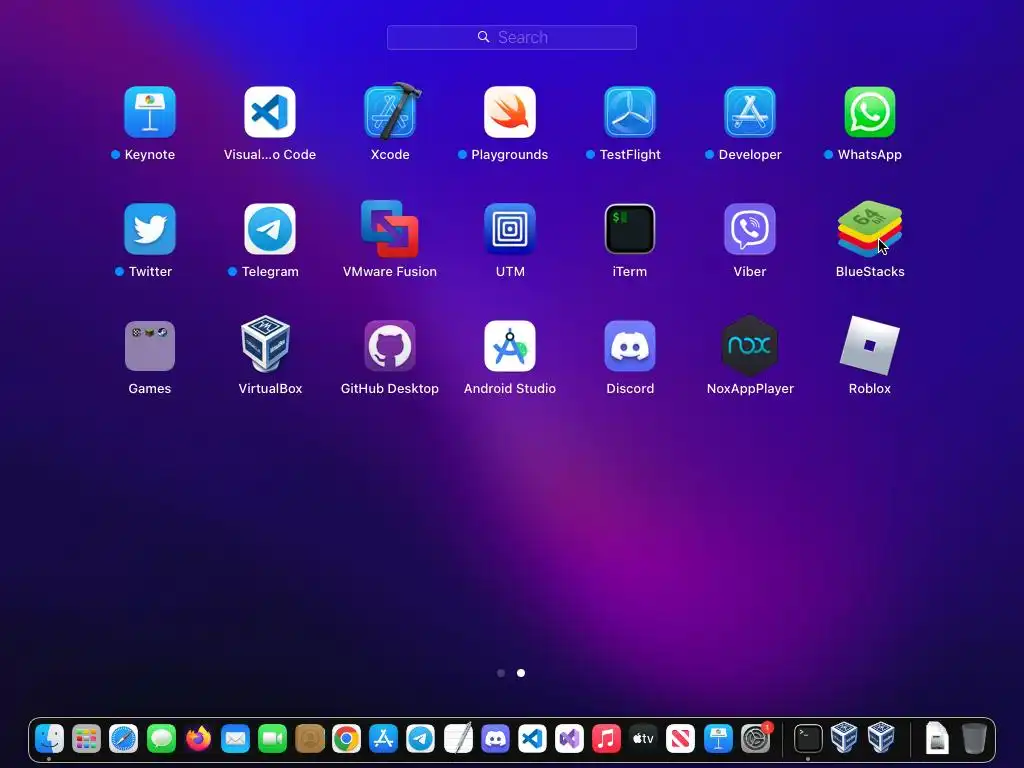The image size is (1024, 768).
Task: Open News app in the Dock
Action: (680, 739)
